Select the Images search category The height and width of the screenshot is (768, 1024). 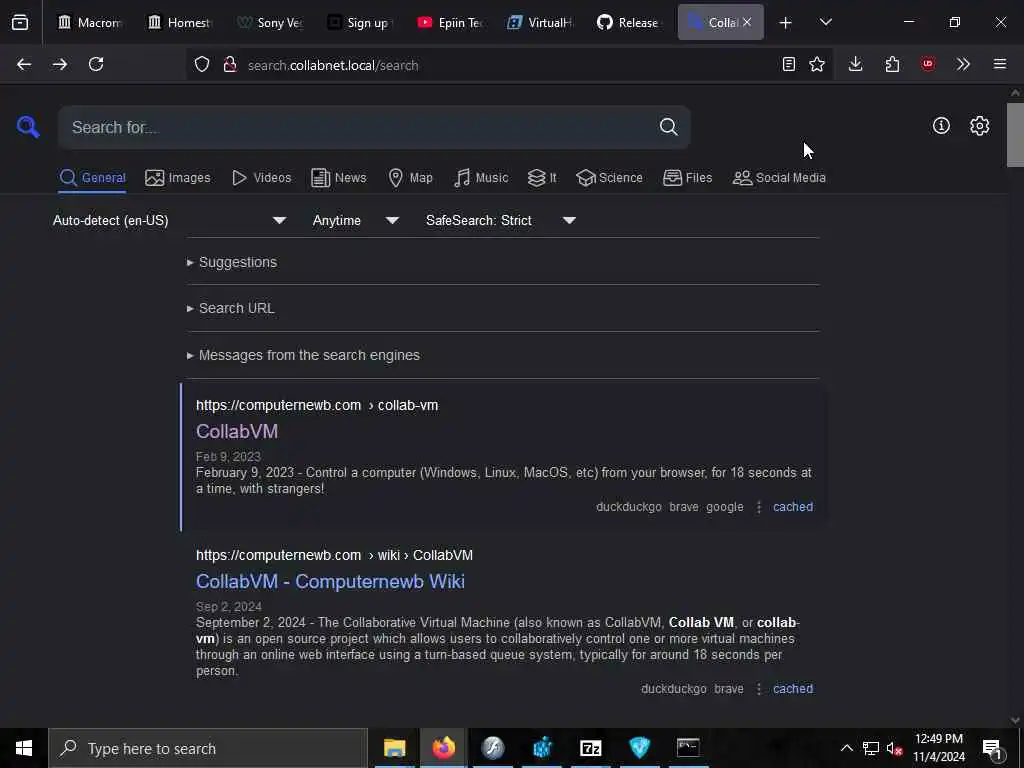pos(178,178)
